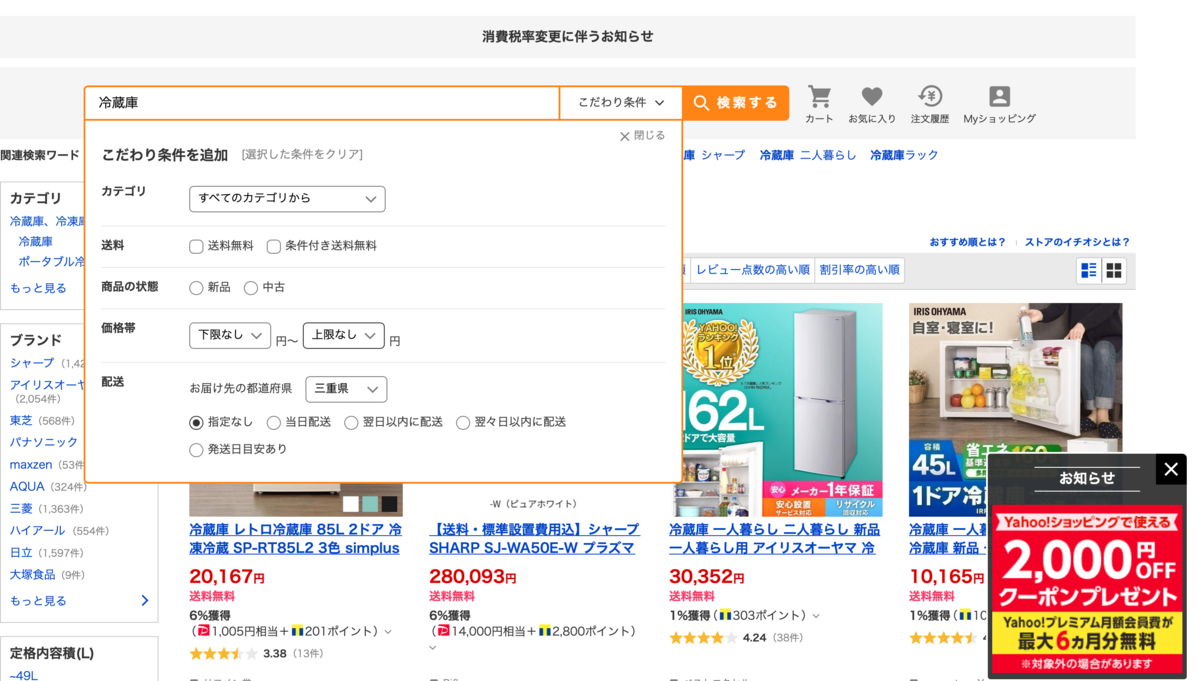Select the レビュー点数の高い順 sort tab

752,270
